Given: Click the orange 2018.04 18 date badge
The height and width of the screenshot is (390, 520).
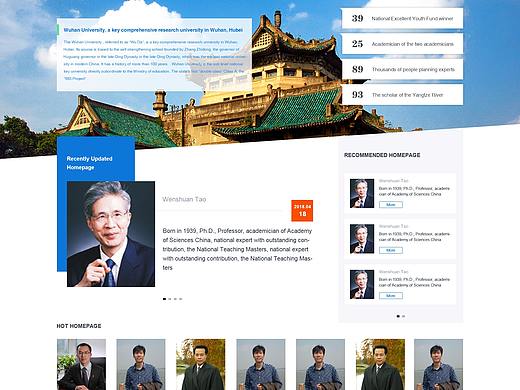Looking at the screenshot, I should [x=302, y=211].
